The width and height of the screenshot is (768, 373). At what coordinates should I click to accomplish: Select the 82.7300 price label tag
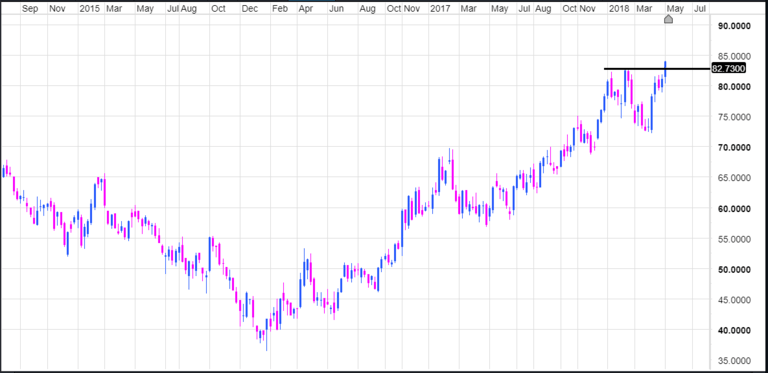[728, 69]
